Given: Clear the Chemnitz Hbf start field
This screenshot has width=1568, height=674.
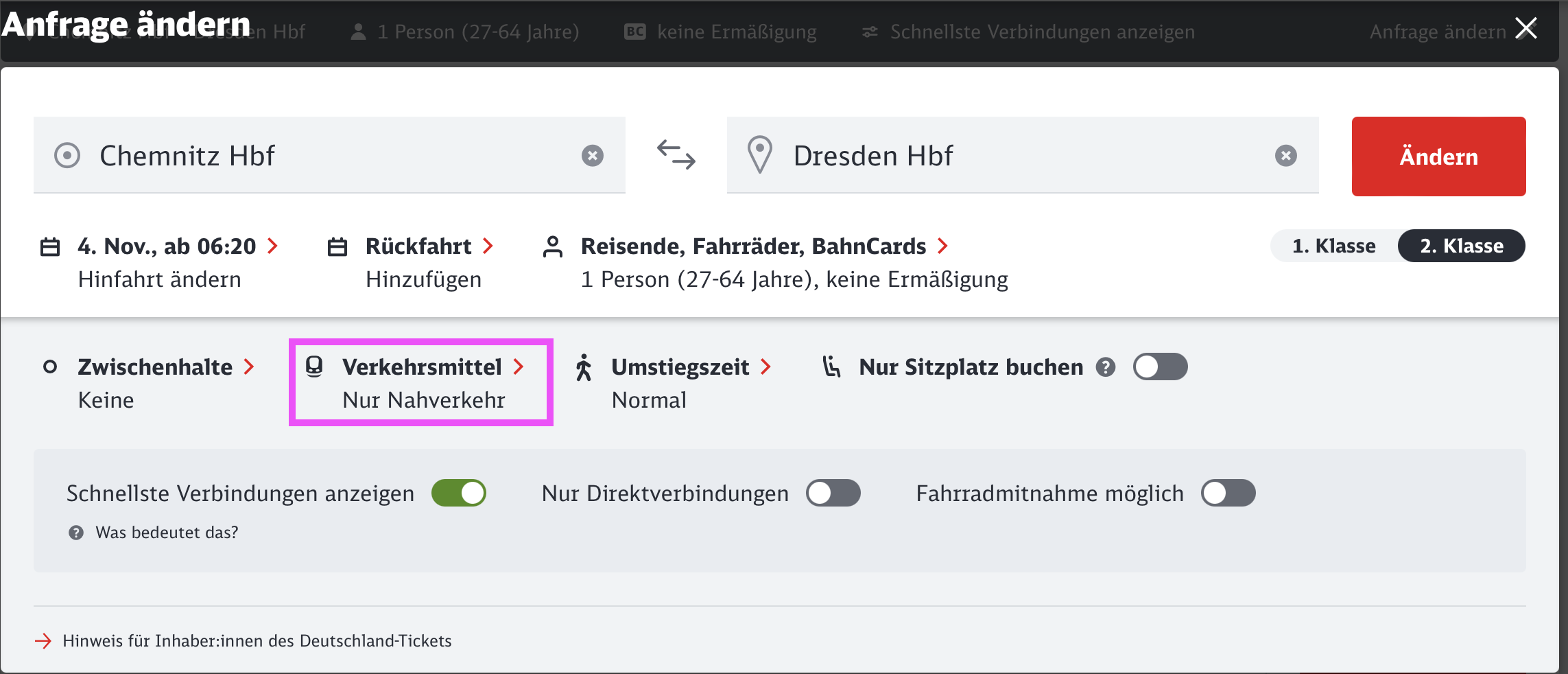Looking at the screenshot, I should (x=593, y=156).
